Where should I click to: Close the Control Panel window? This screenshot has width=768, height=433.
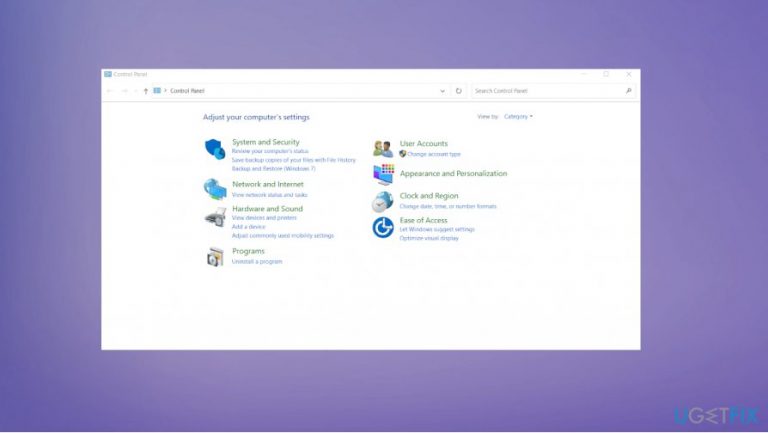tap(629, 74)
